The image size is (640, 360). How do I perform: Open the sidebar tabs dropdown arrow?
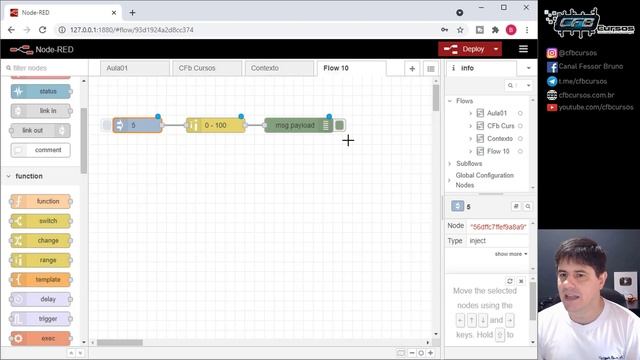pyautogui.click(x=528, y=68)
